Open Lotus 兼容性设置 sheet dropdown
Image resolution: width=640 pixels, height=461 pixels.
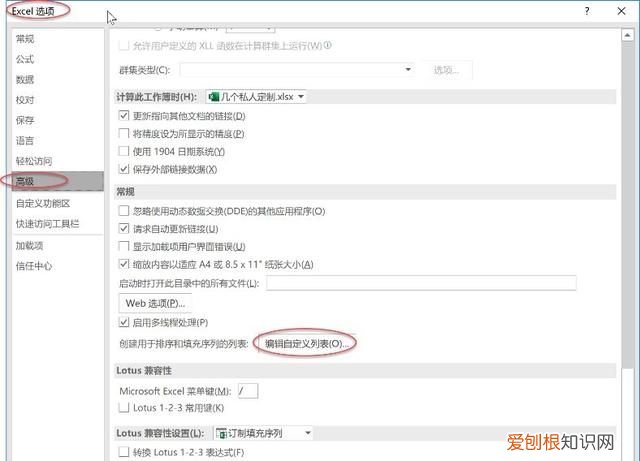[263, 433]
